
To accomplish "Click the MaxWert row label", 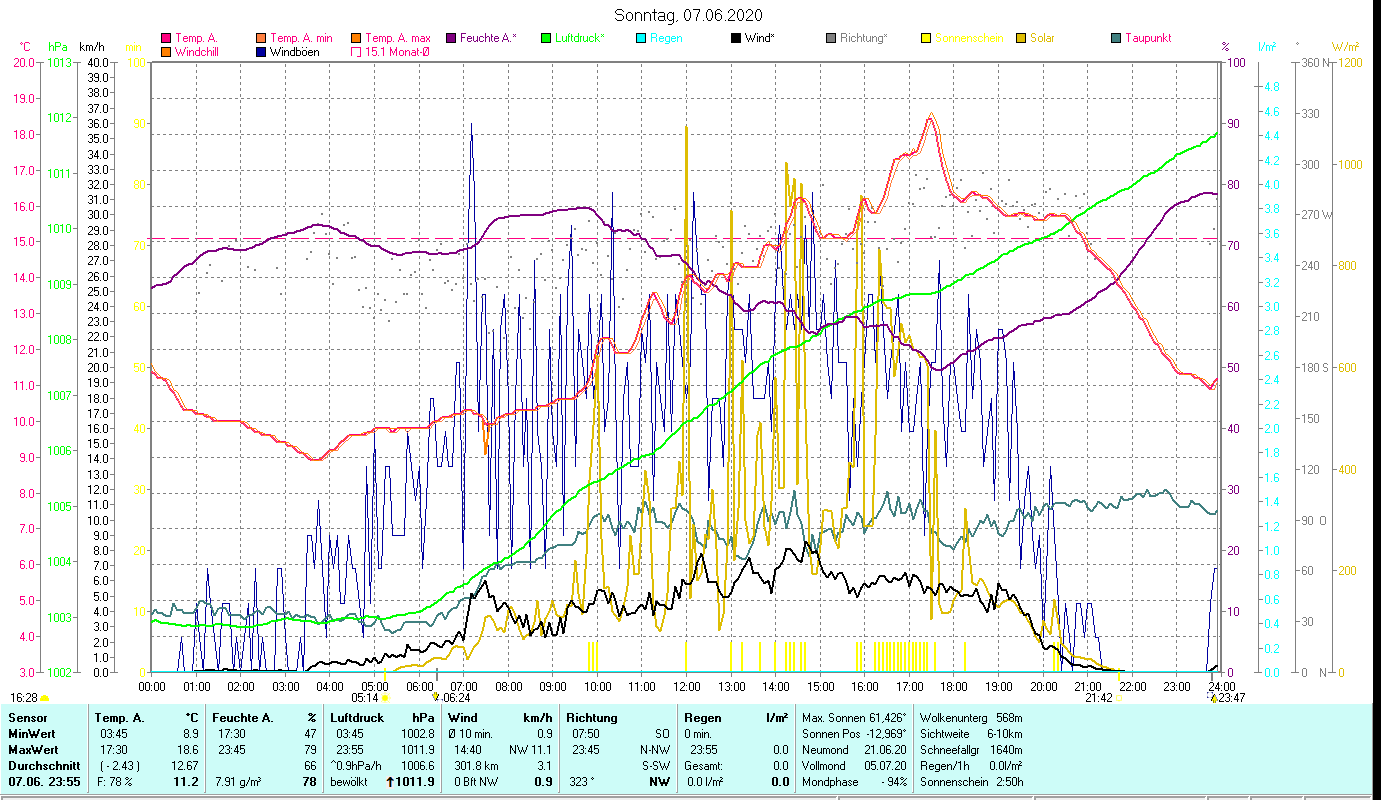I will click(35, 750).
